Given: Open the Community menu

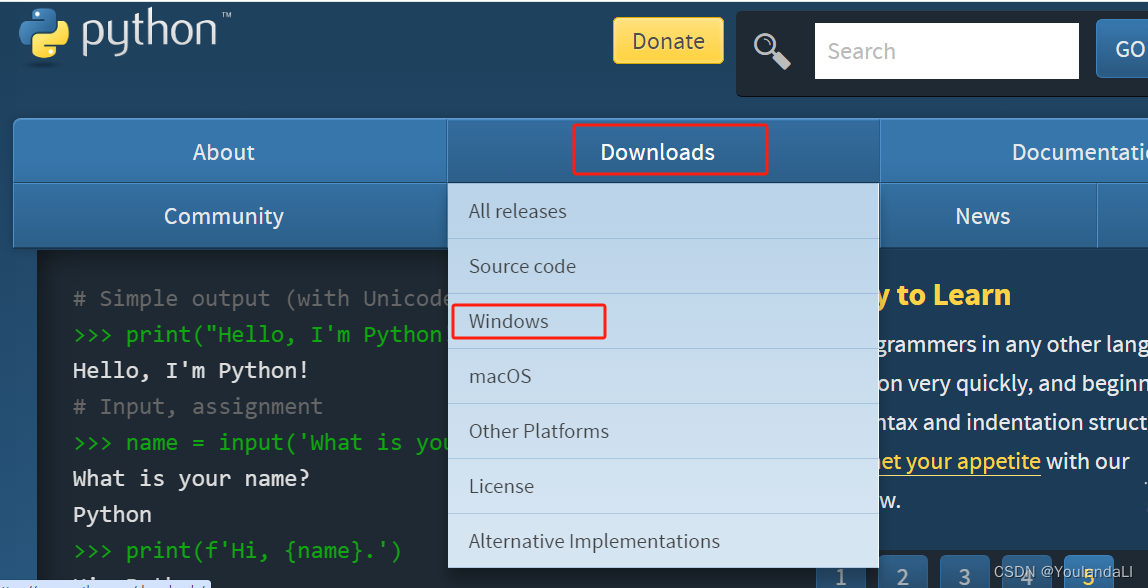Looking at the screenshot, I should (223, 216).
